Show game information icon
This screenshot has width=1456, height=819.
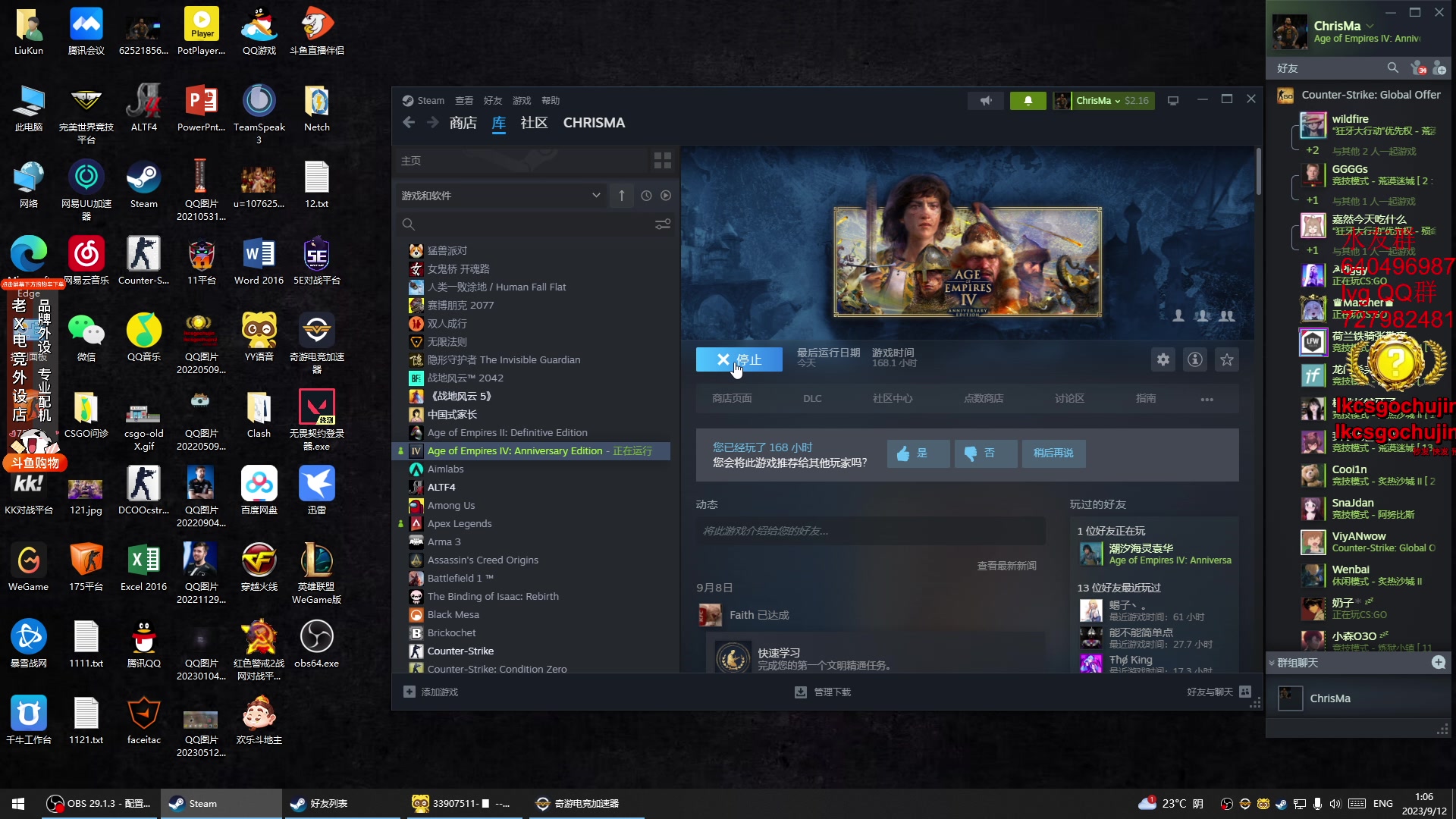pos(1195,359)
